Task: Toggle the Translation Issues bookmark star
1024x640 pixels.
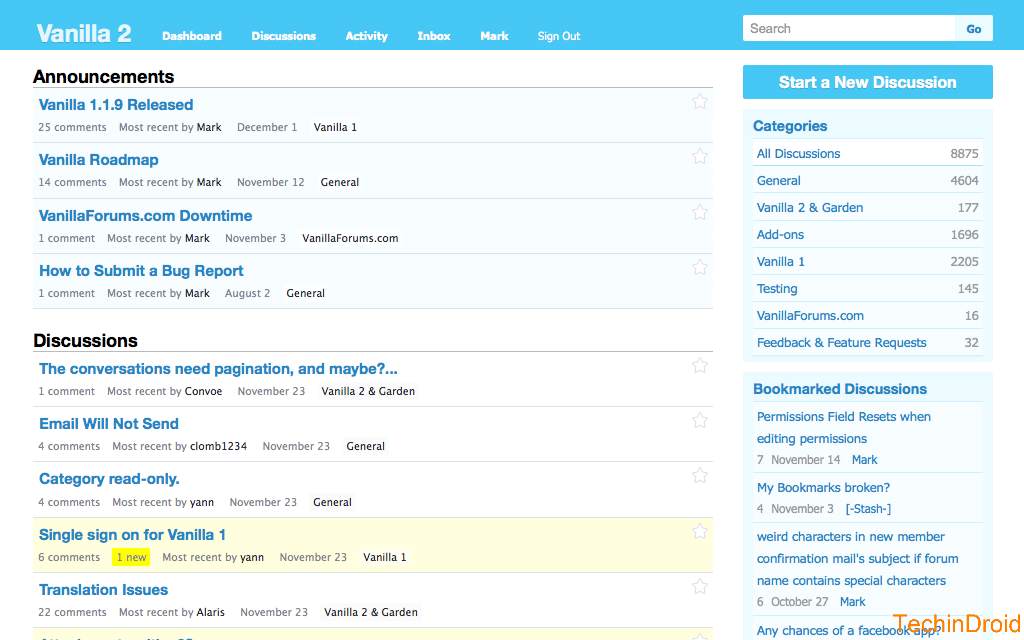Action: click(699, 586)
